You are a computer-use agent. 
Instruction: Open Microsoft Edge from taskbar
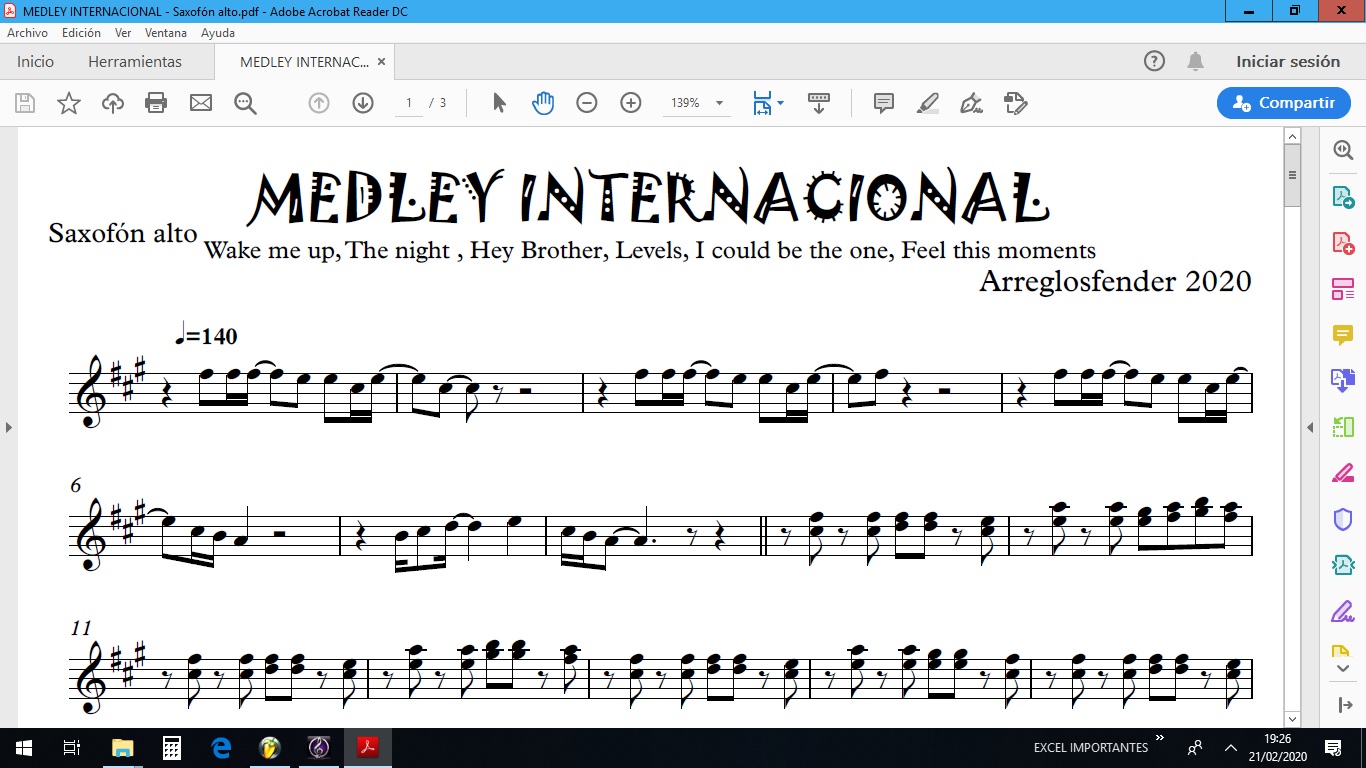[221, 748]
